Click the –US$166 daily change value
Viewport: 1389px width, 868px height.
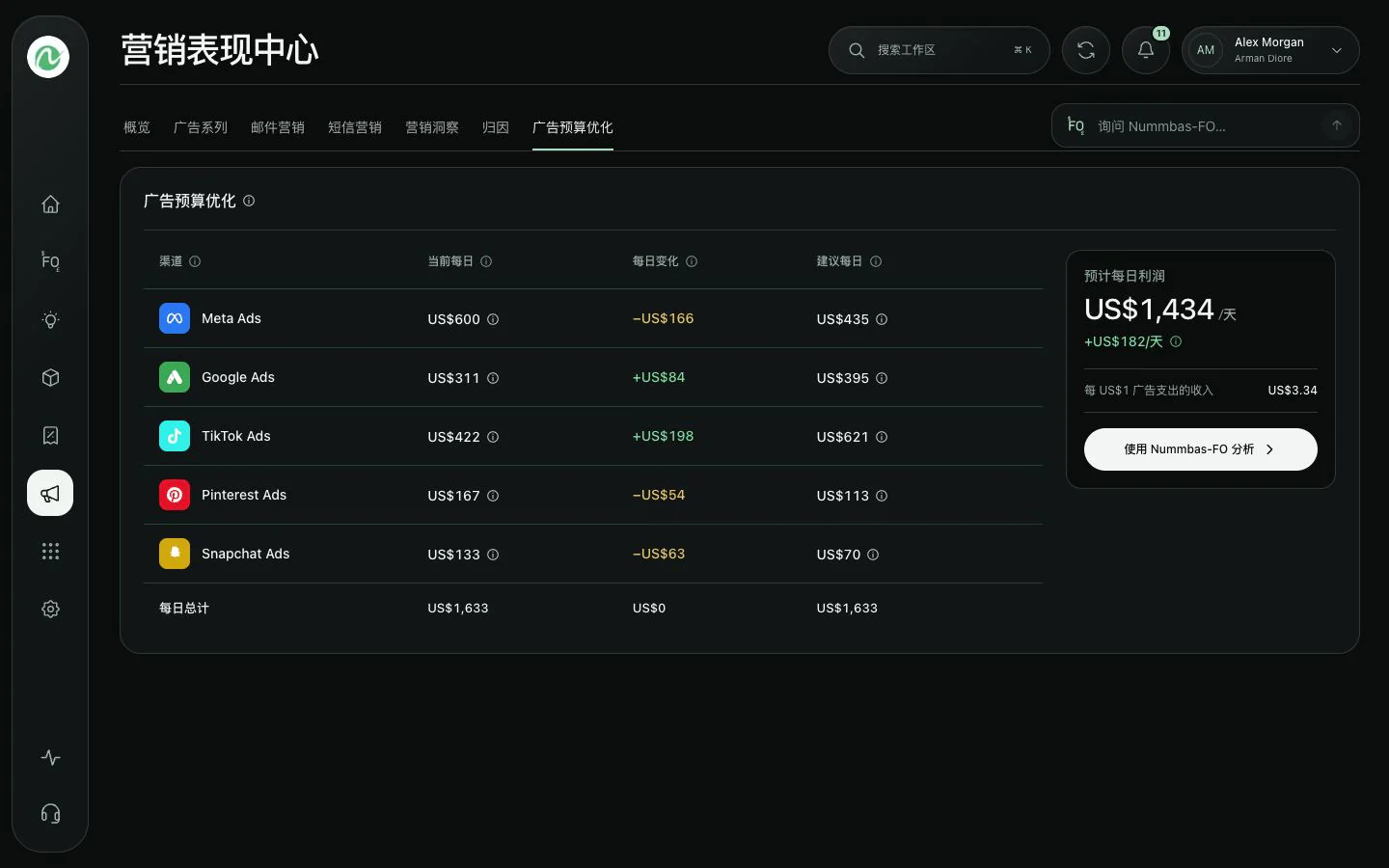coord(663,318)
